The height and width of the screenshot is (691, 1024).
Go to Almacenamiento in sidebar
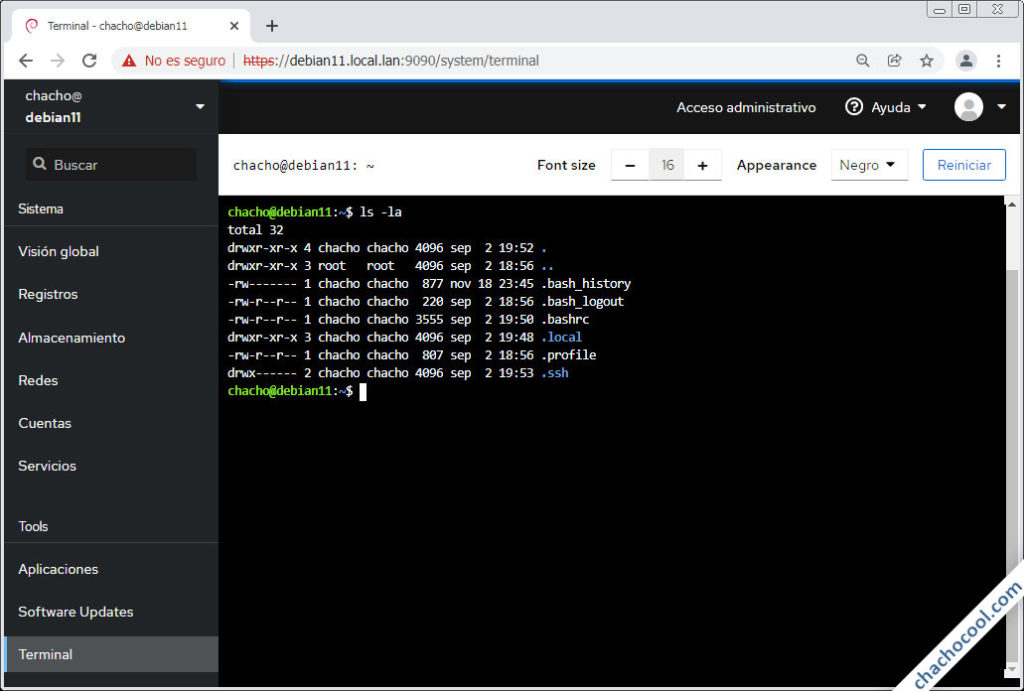coord(71,338)
